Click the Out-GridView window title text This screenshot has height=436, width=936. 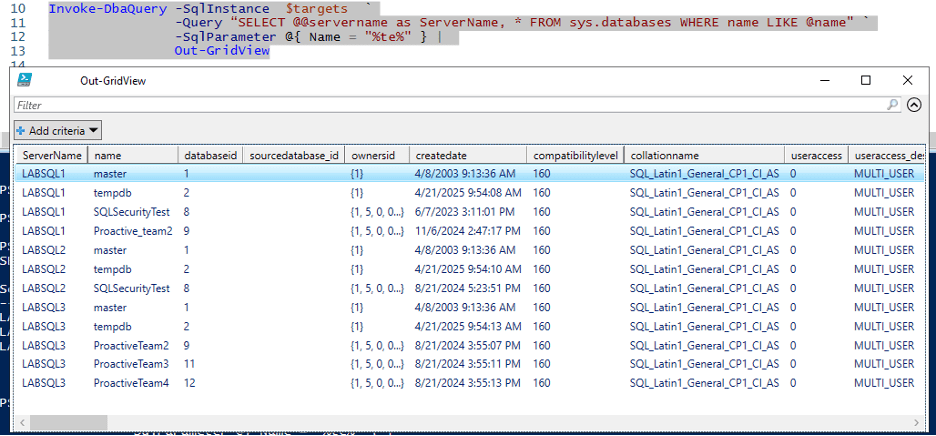point(113,81)
